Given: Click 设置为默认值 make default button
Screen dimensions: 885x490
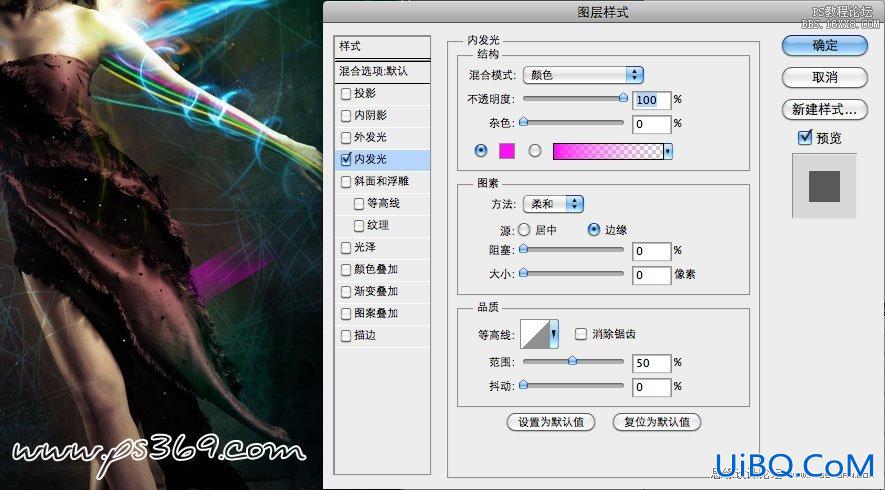Looking at the screenshot, I should point(551,422).
